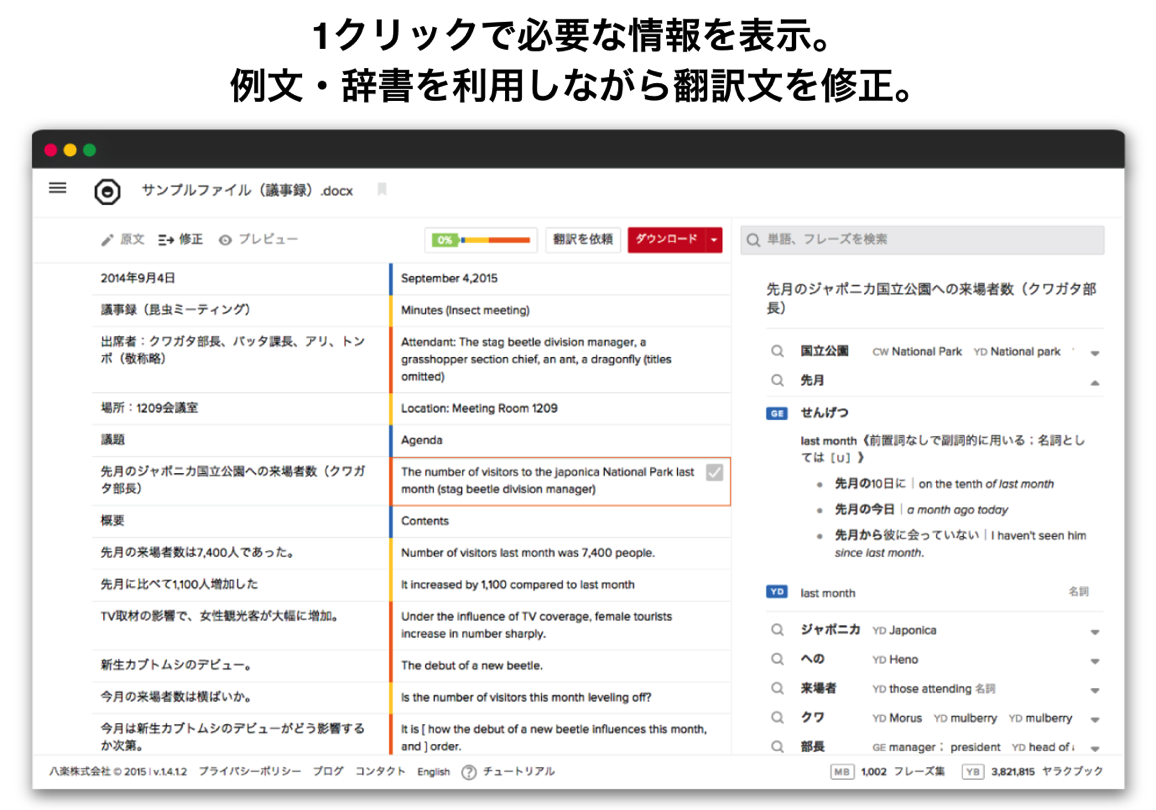Click 翻訳を依頼 button
Image resolution: width=1156 pixels, height=810 pixels.
[x=583, y=240]
